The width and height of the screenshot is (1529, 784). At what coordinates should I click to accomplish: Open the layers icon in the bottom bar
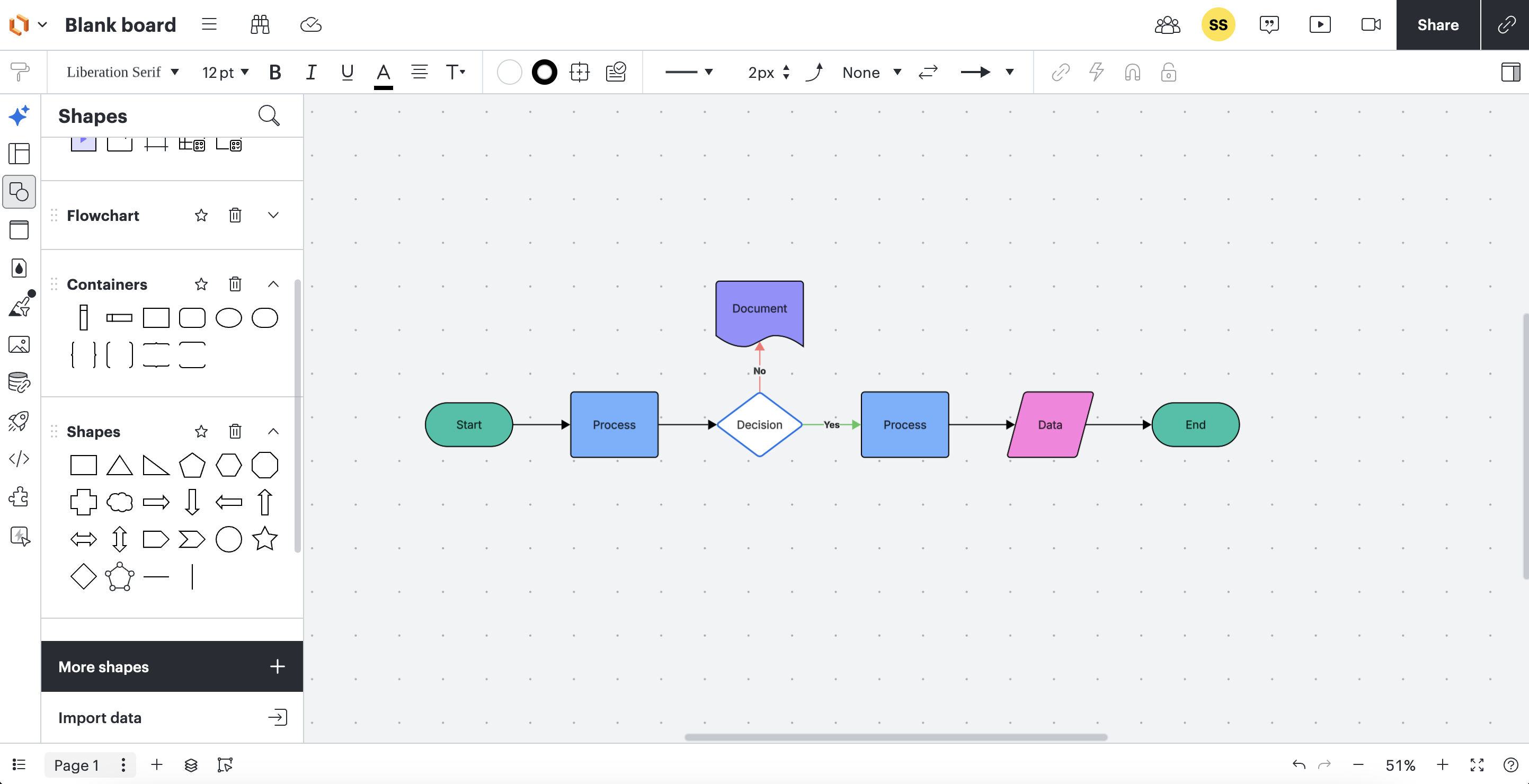[x=191, y=764]
